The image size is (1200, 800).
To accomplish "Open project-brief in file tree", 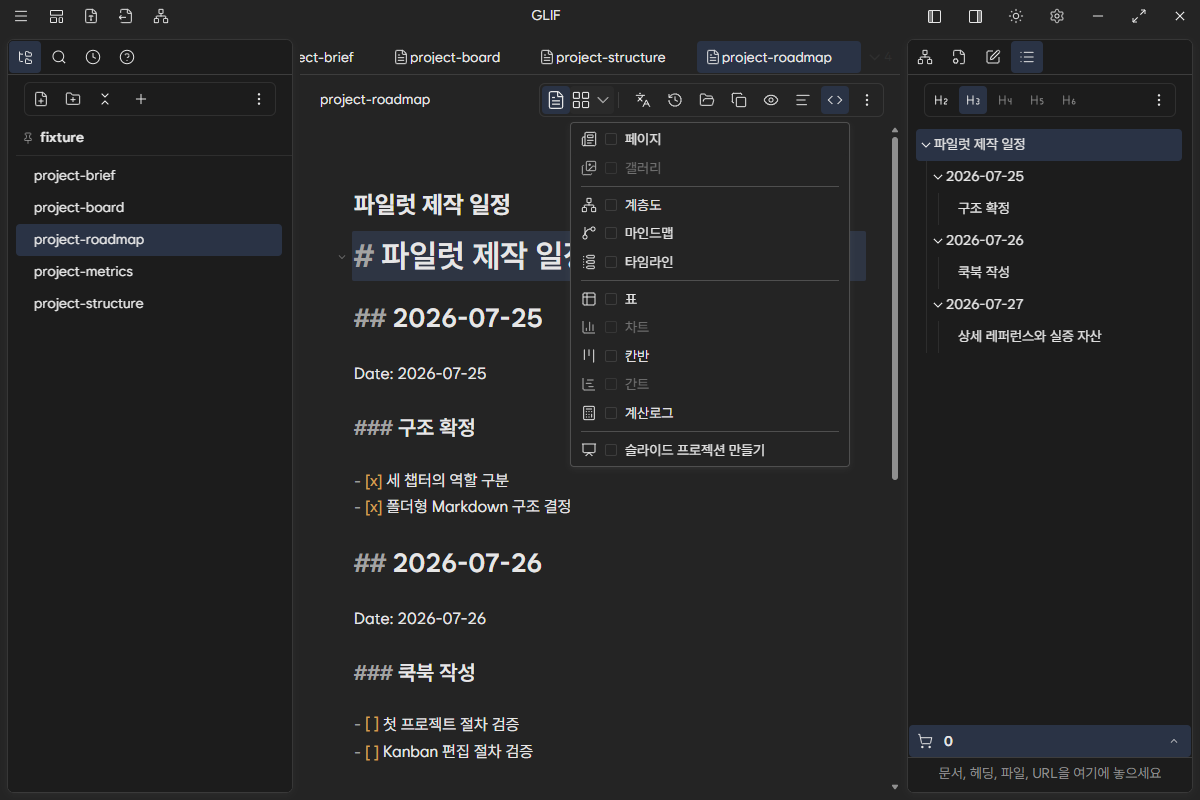I will pos(149,176).
